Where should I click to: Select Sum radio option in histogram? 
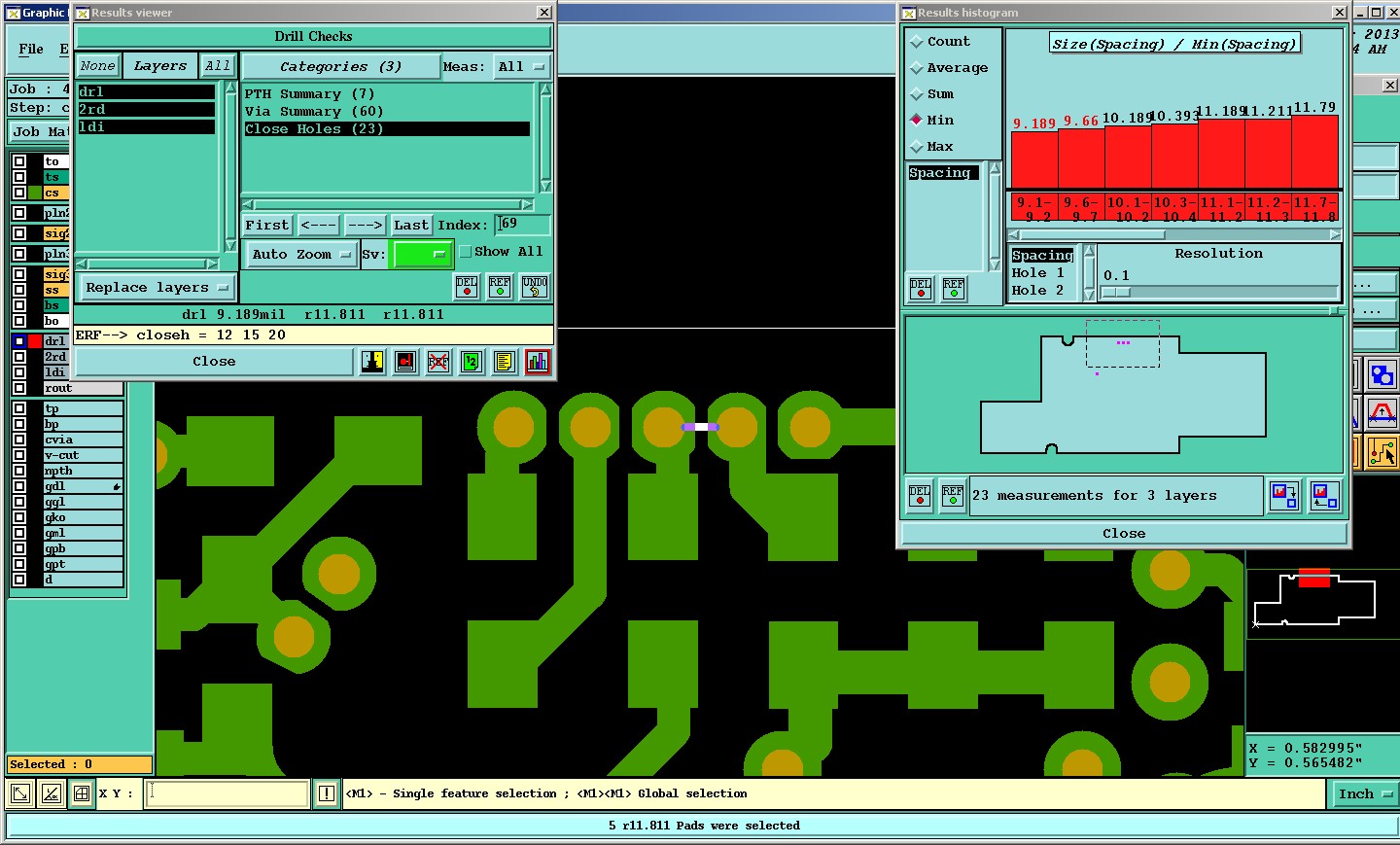click(916, 94)
